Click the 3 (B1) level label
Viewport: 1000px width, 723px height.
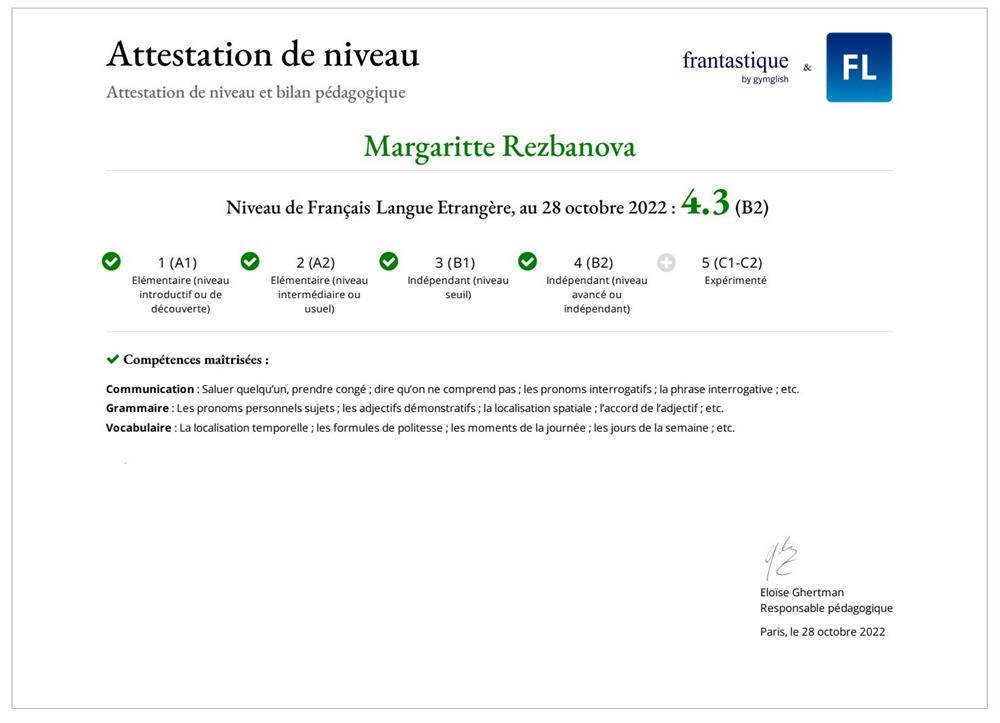coord(455,263)
